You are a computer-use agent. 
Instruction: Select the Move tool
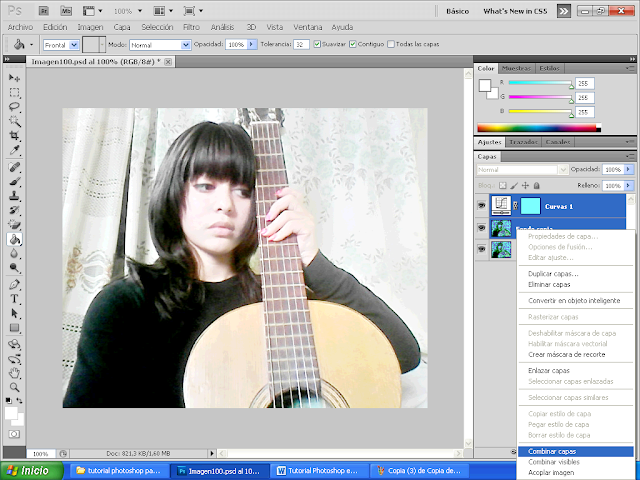(14, 78)
